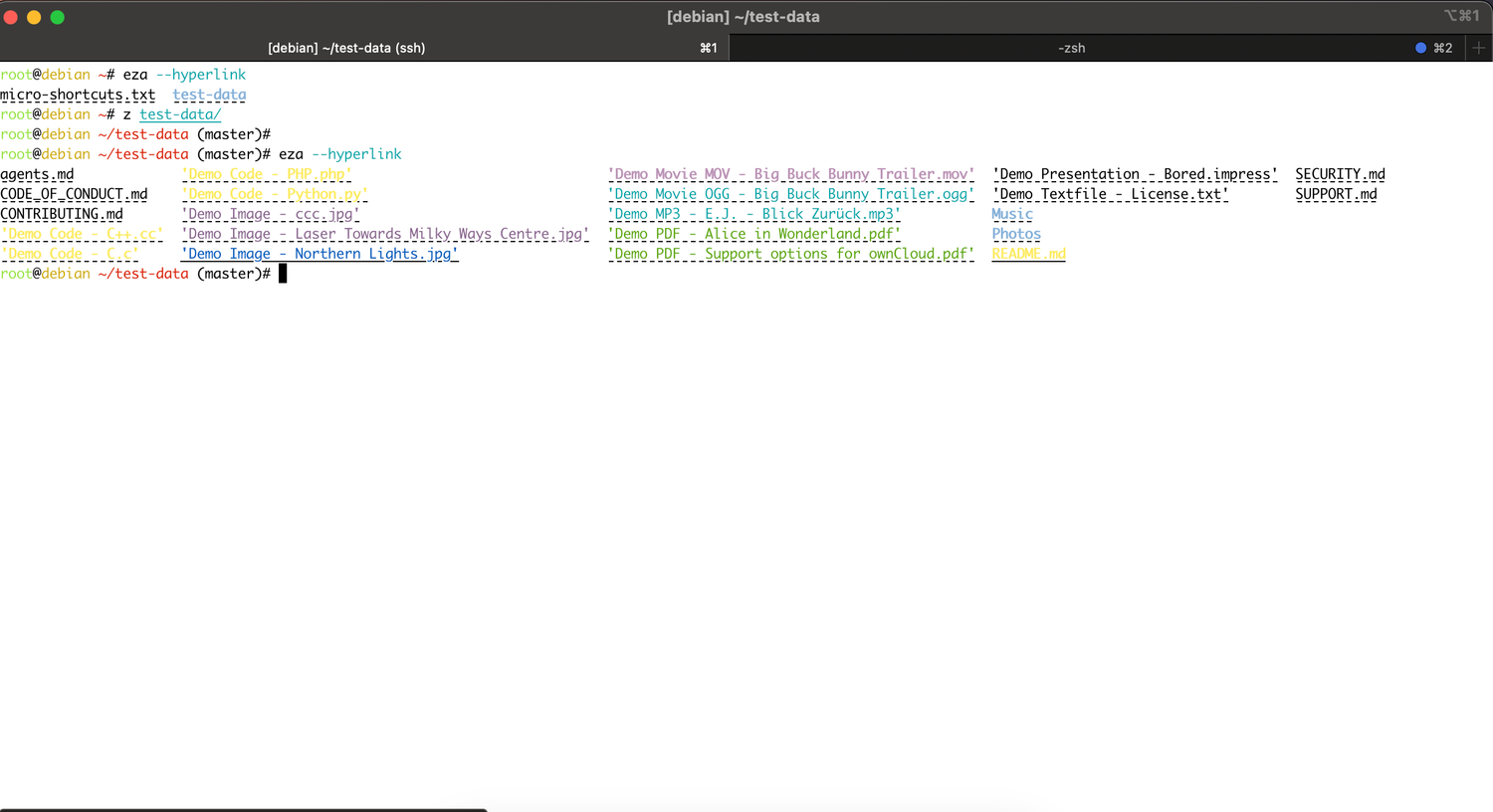
Task: Open the Music directory link
Action: pos(1012,214)
